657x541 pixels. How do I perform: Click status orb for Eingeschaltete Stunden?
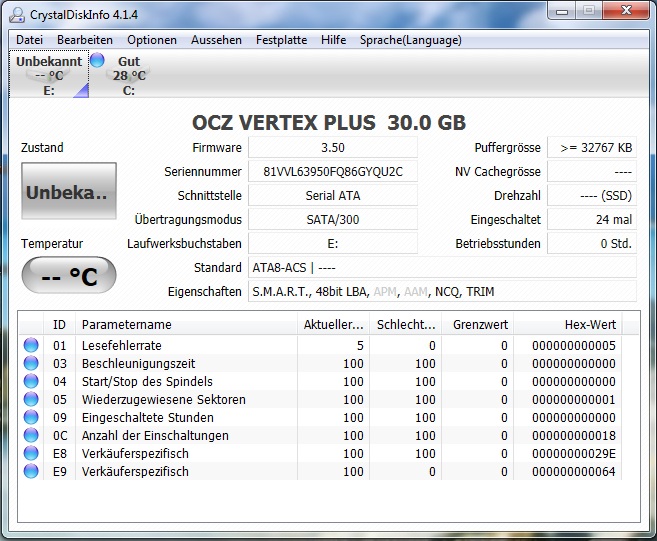31,417
